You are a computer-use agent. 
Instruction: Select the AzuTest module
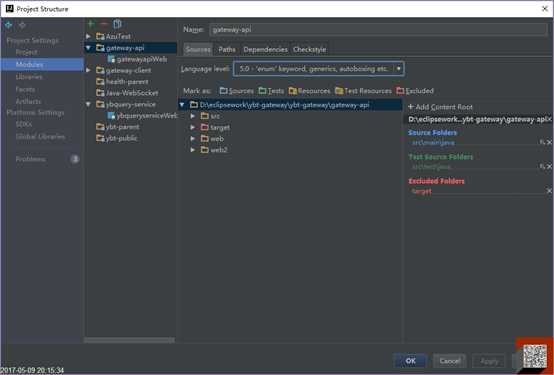click(x=118, y=36)
